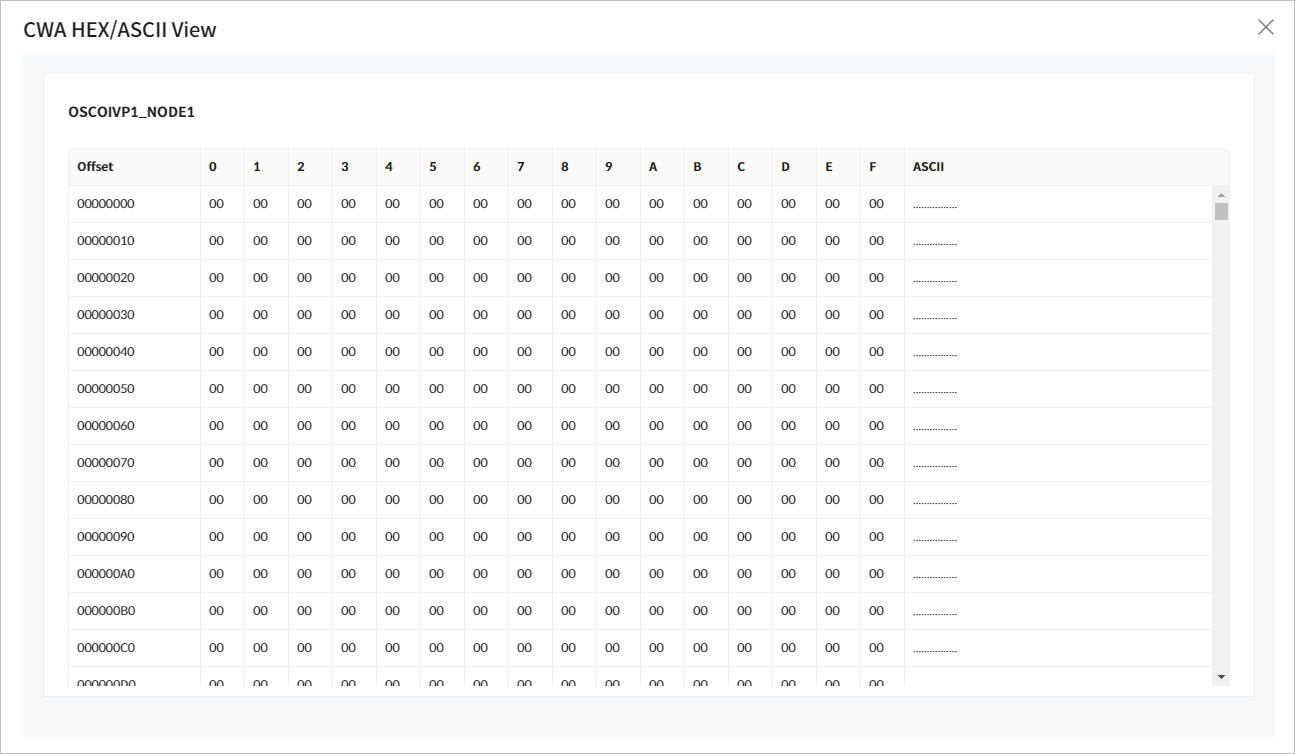Select offset row 000000A0
Screen dimensions: 1295x754
pos(106,574)
